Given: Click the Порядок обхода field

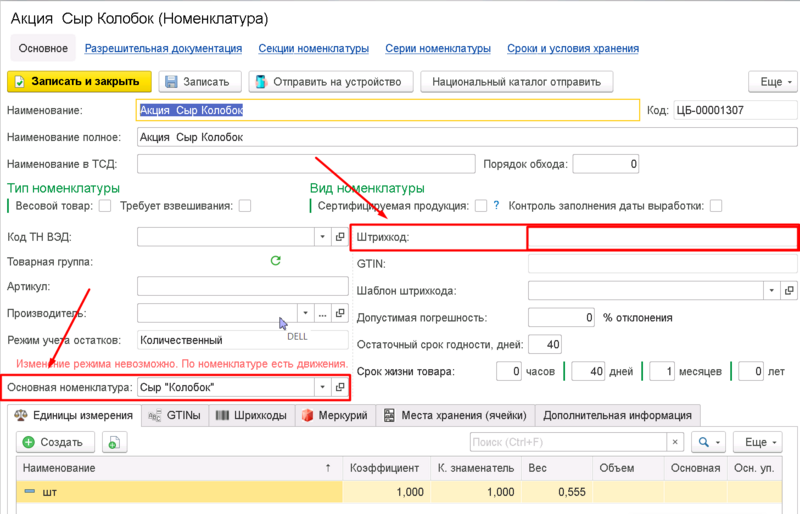Looking at the screenshot, I should pos(606,164).
